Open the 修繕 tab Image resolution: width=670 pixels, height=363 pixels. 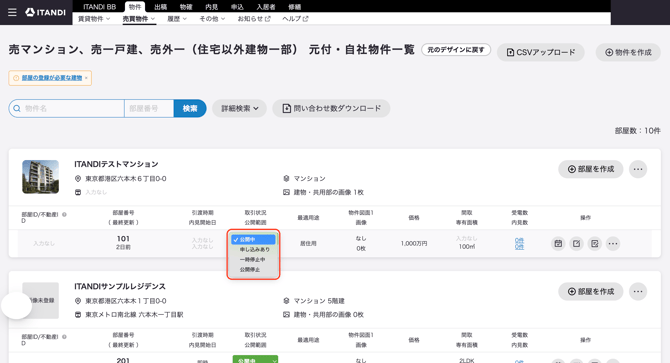[x=294, y=7]
